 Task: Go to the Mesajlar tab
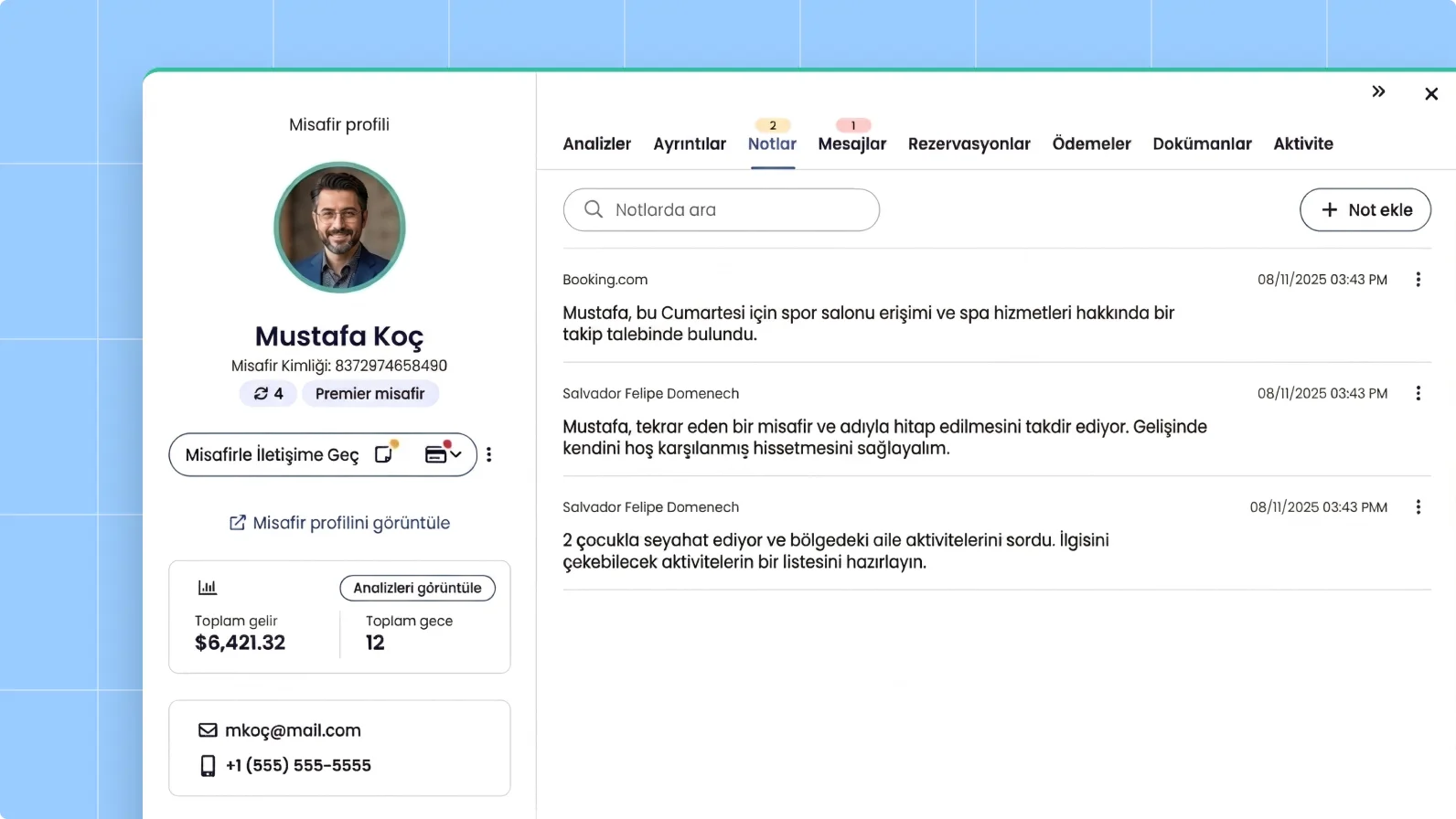(x=852, y=144)
